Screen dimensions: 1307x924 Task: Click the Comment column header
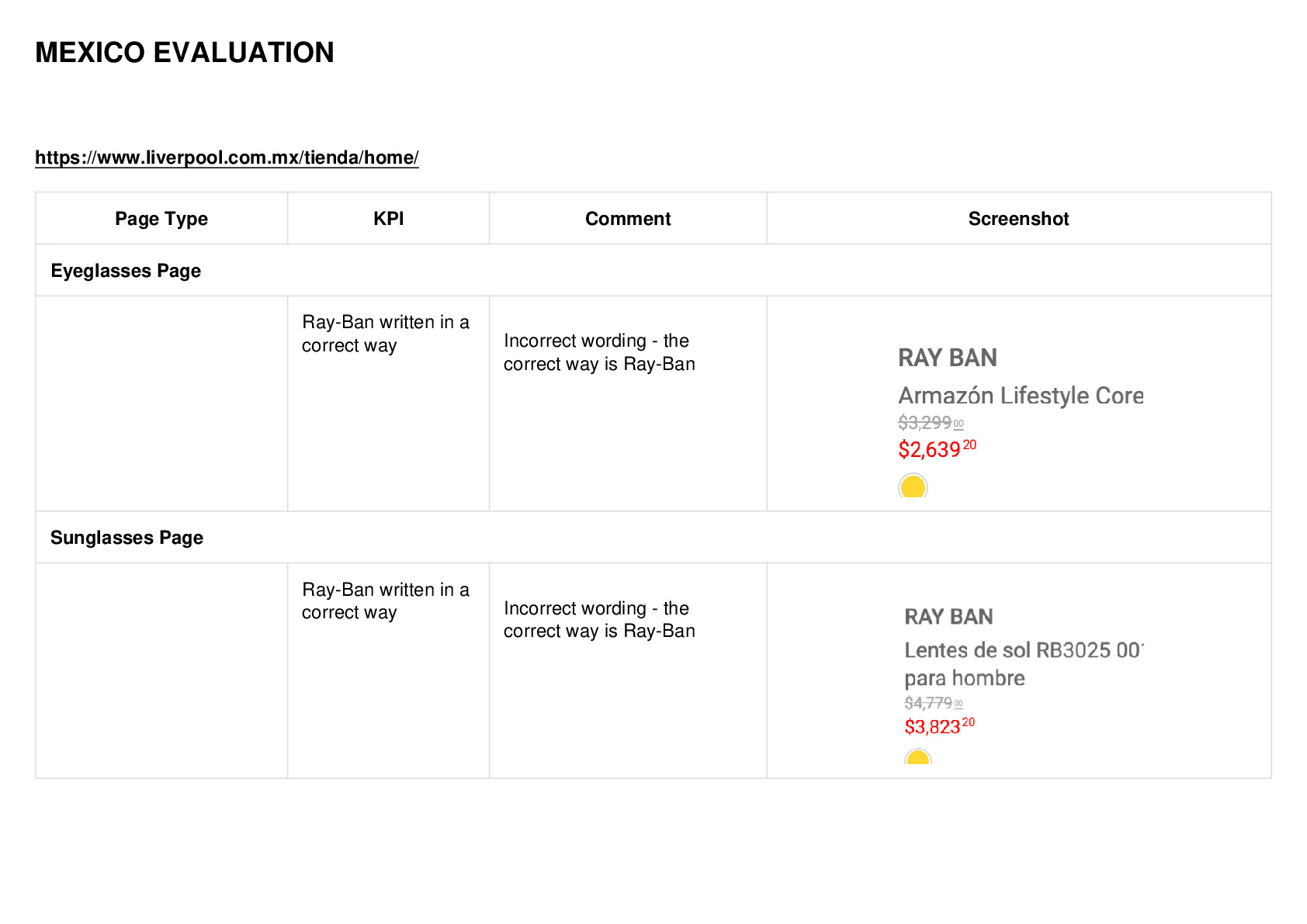coord(628,219)
